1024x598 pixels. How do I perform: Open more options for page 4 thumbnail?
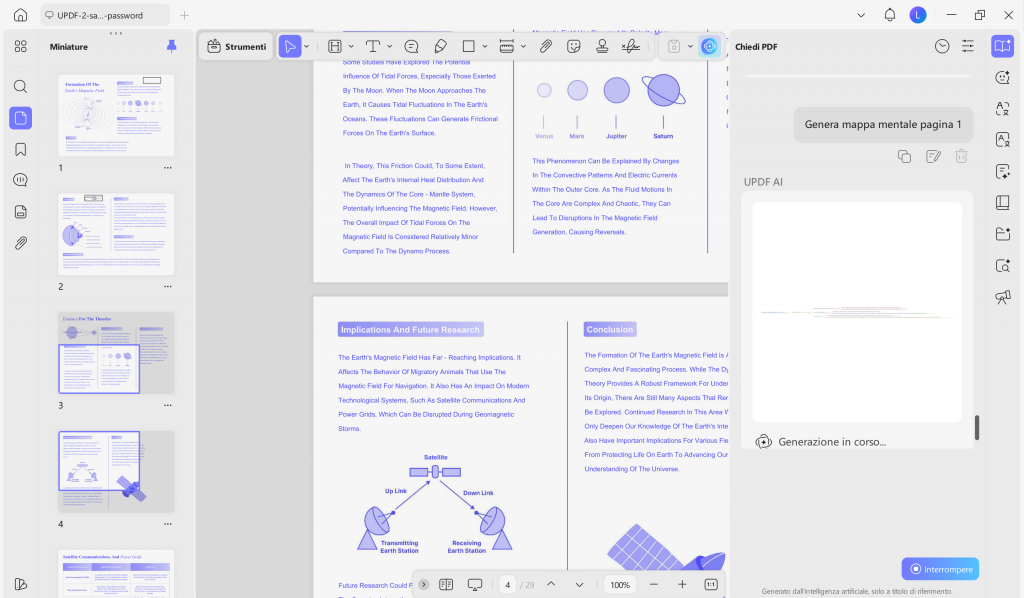(168, 524)
